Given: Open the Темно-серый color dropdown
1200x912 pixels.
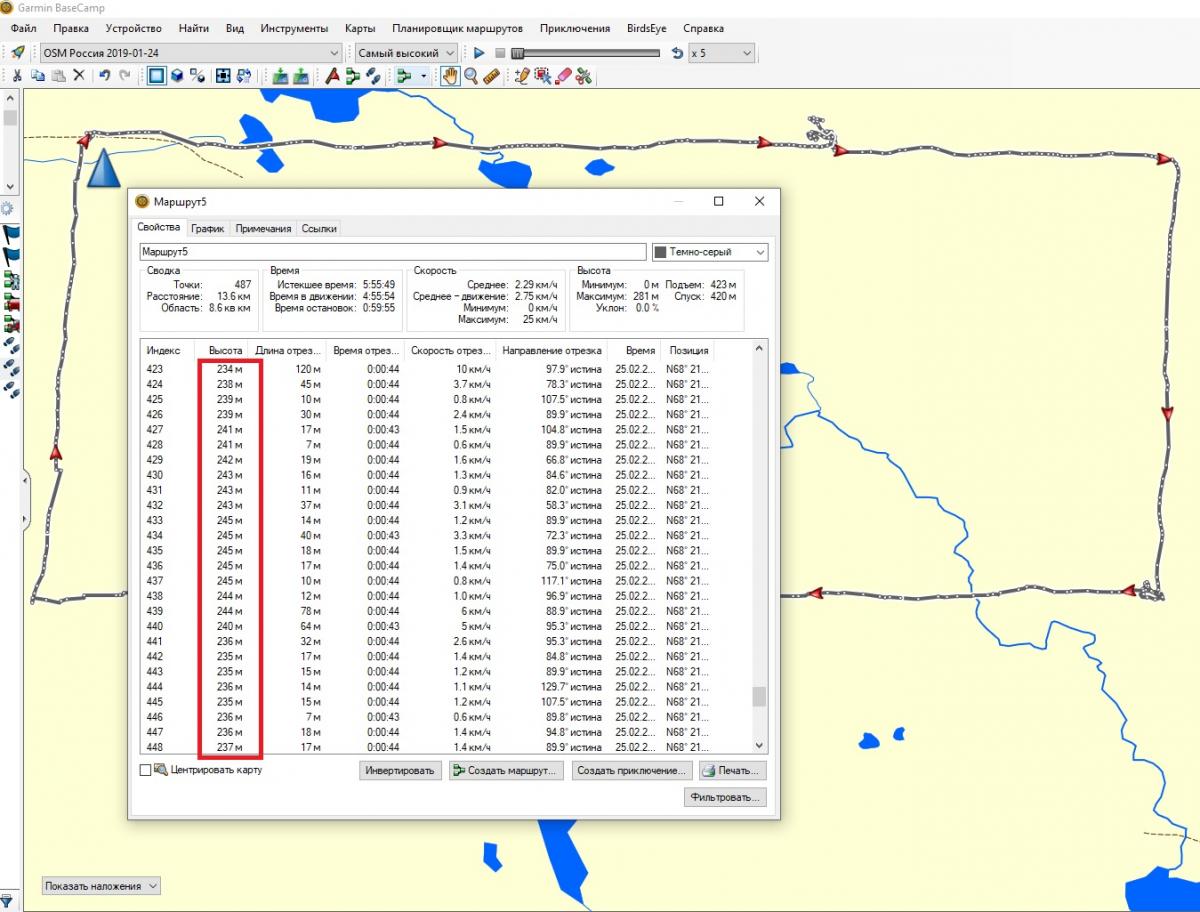Looking at the screenshot, I should pyautogui.click(x=710, y=253).
